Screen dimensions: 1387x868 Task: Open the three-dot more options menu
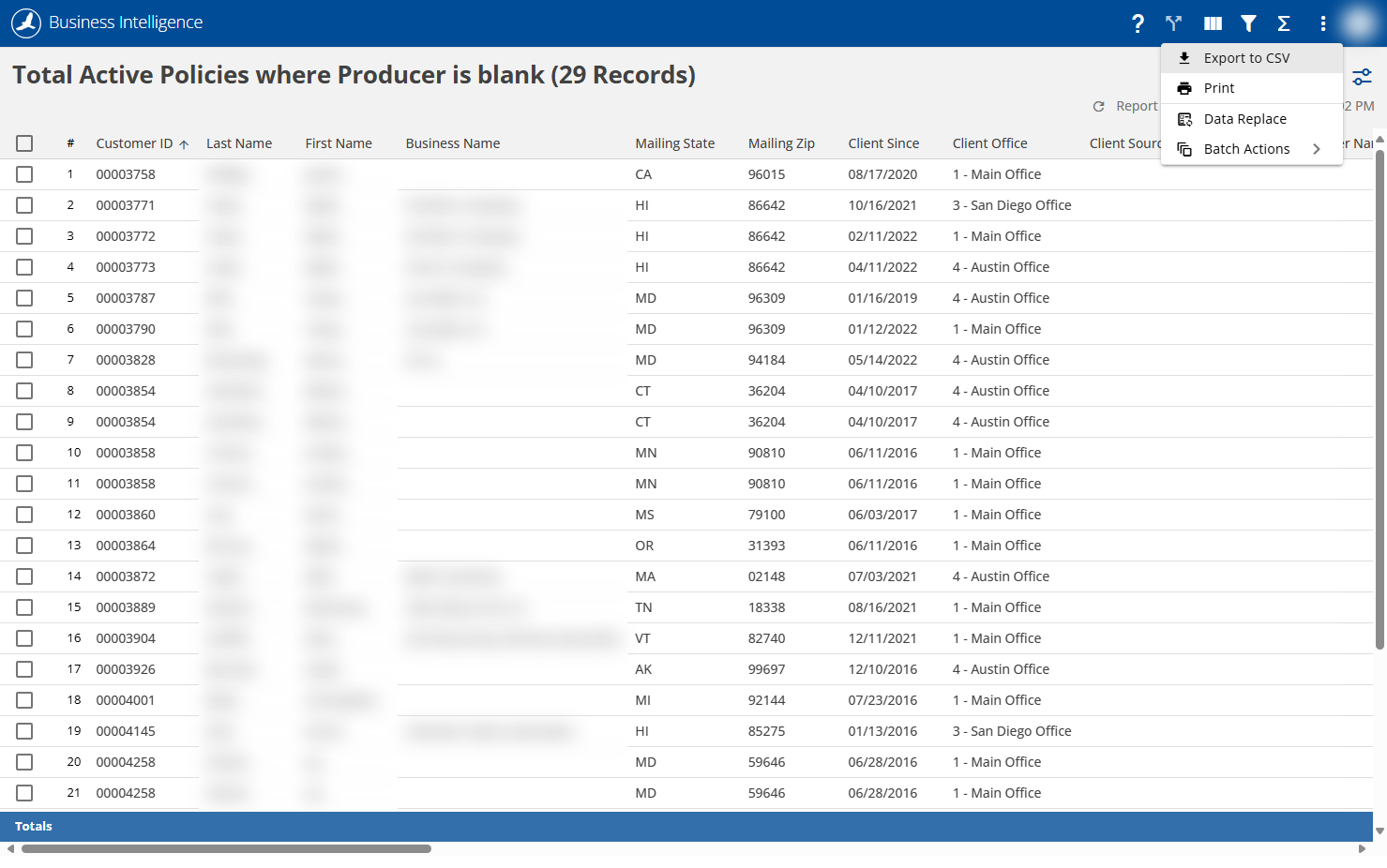(1323, 23)
